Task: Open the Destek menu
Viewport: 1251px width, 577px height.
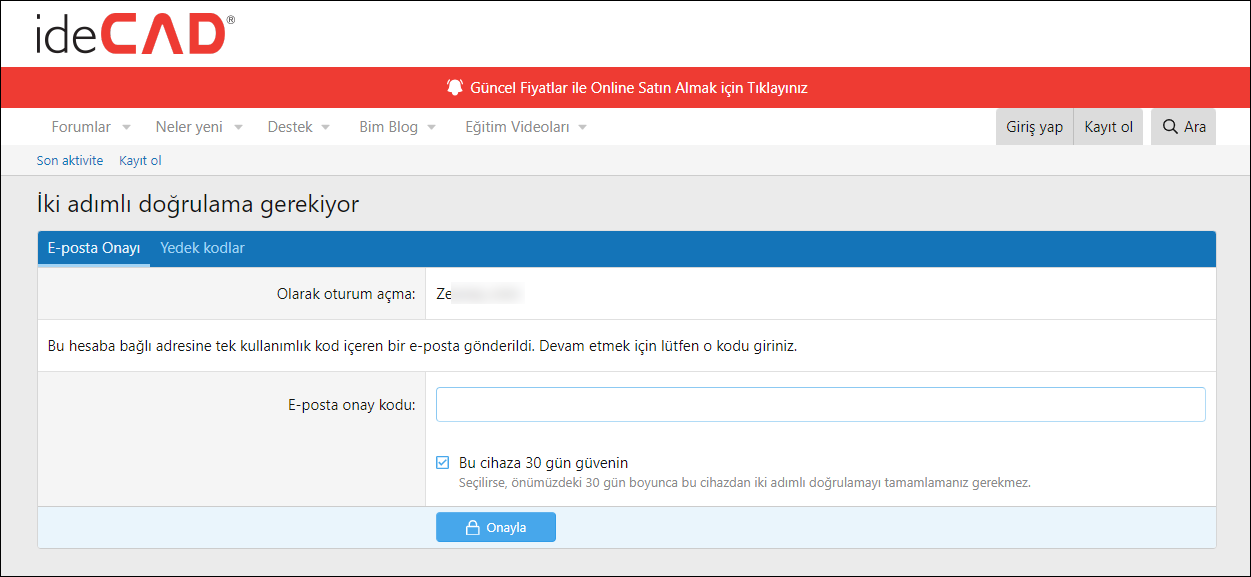Action: (x=290, y=127)
